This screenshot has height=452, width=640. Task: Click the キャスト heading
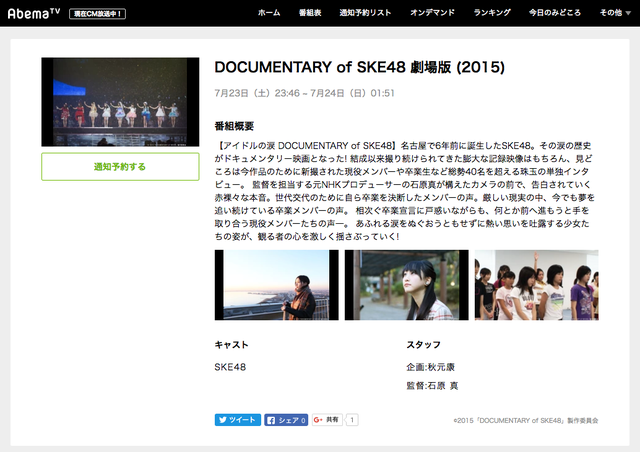click(x=231, y=345)
